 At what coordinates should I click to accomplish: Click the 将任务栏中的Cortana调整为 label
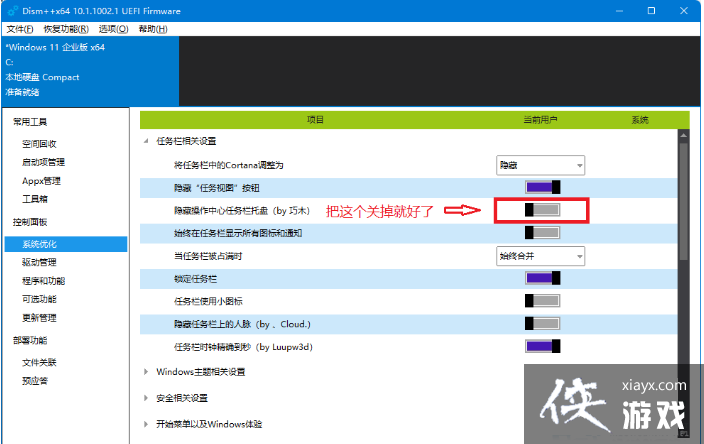[229, 165]
